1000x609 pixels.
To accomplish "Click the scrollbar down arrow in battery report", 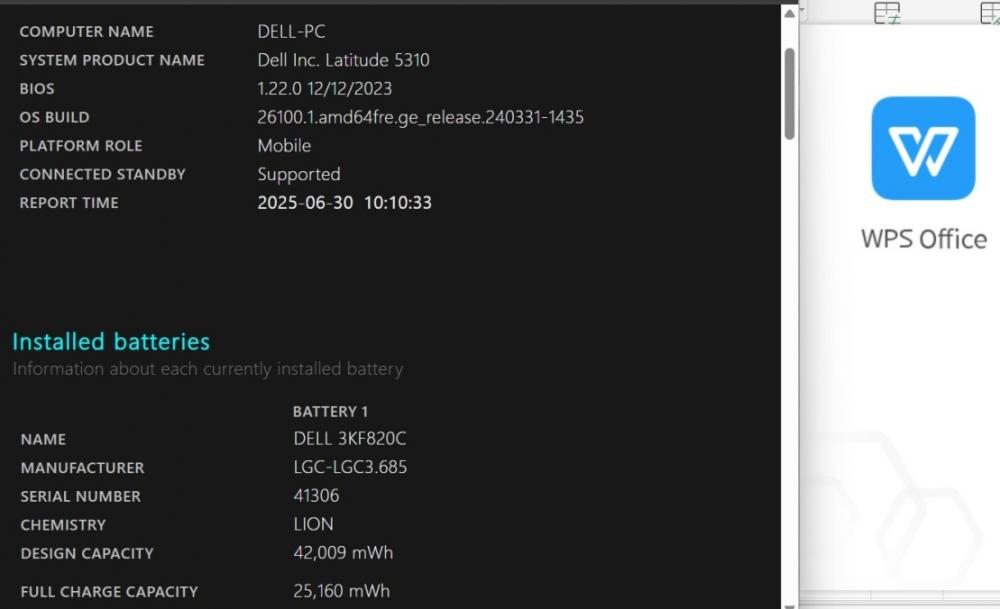I will 789,606.
